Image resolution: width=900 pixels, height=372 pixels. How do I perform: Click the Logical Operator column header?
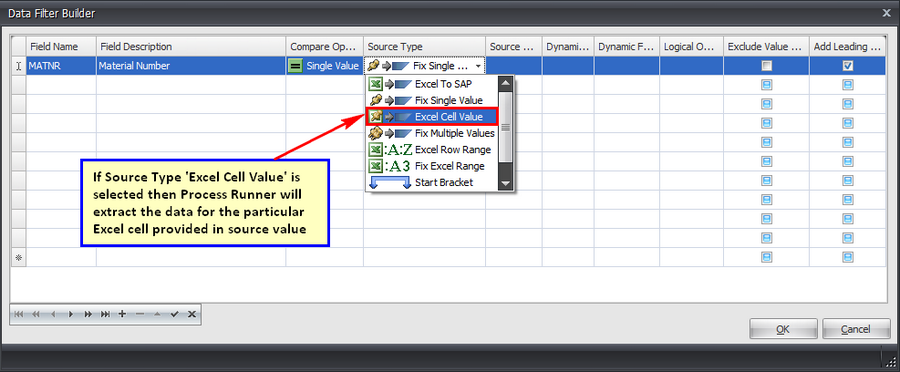[x=692, y=47]
